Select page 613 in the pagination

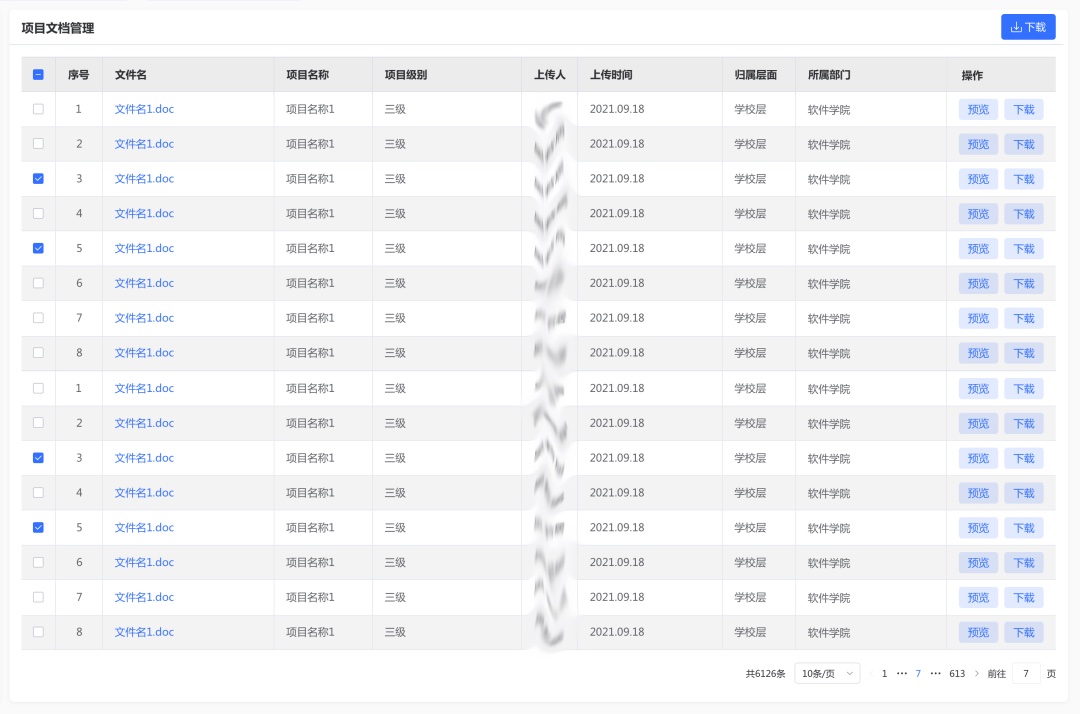[957, 674]
